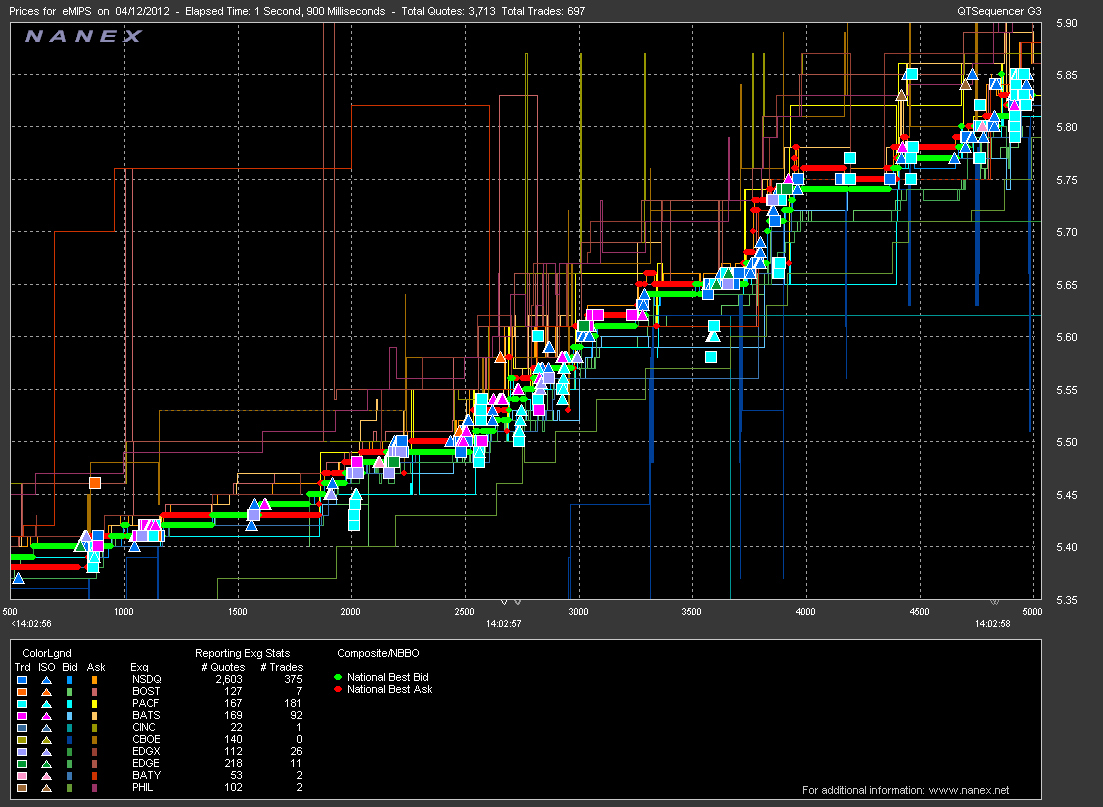Click the NSDQ trade count 375
The image size is (1103, 807).
[293, 679]
